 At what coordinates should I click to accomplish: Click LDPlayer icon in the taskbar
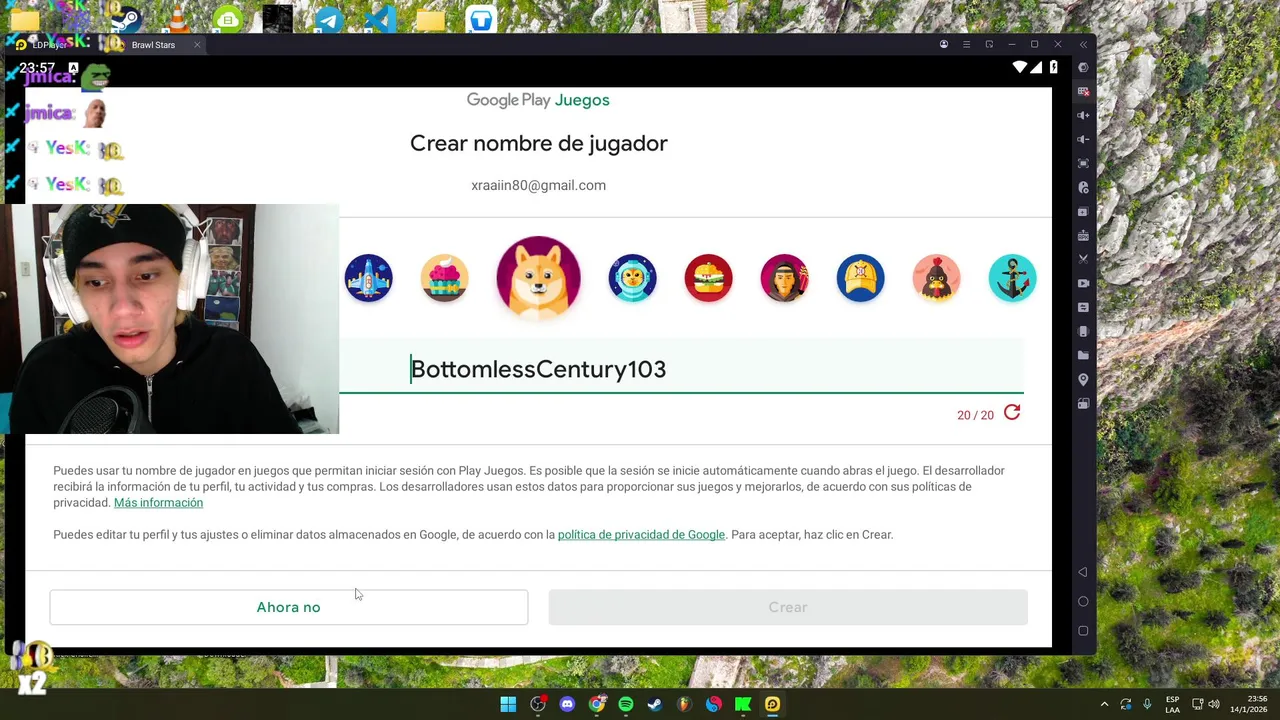(772, 704)
